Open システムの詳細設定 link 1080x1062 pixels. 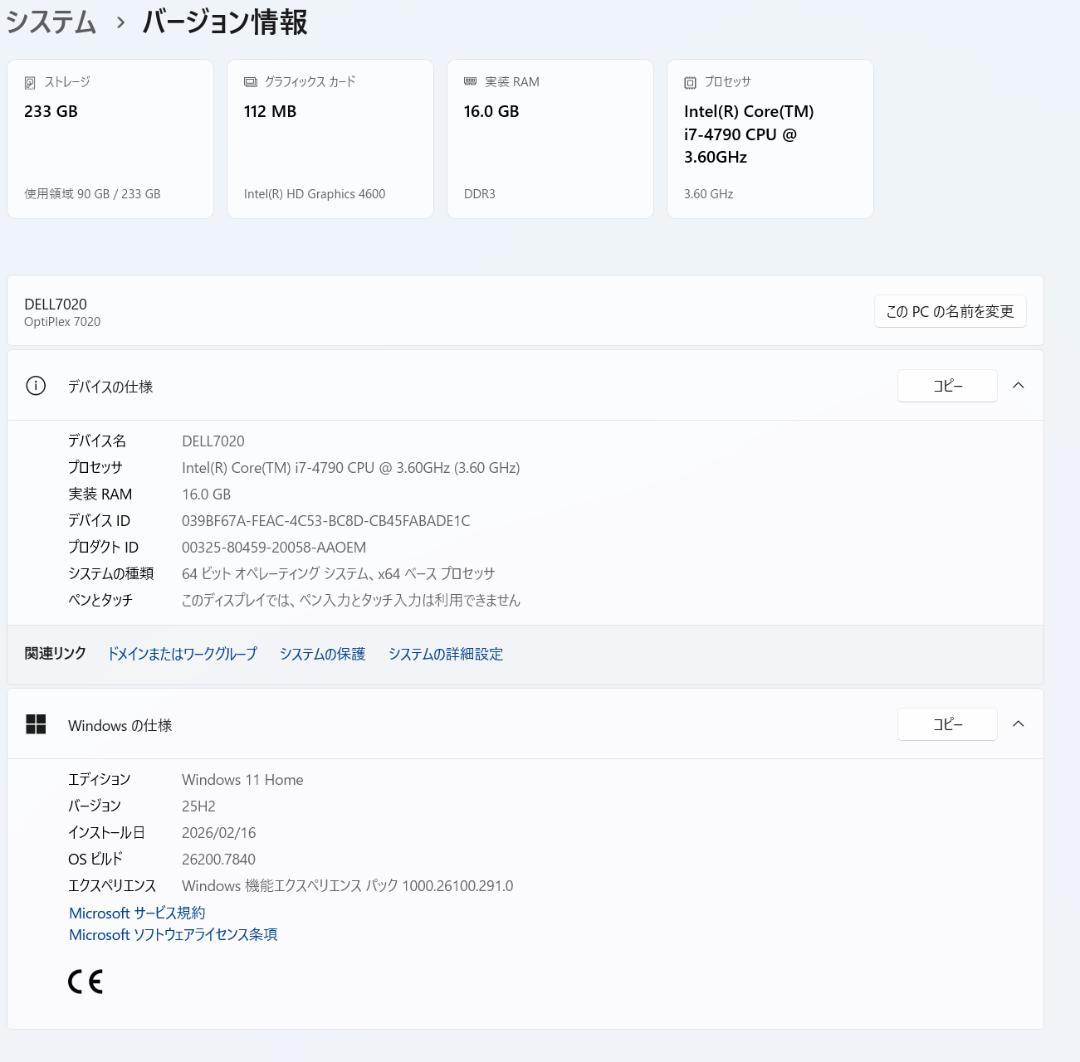tap(446, 654)
